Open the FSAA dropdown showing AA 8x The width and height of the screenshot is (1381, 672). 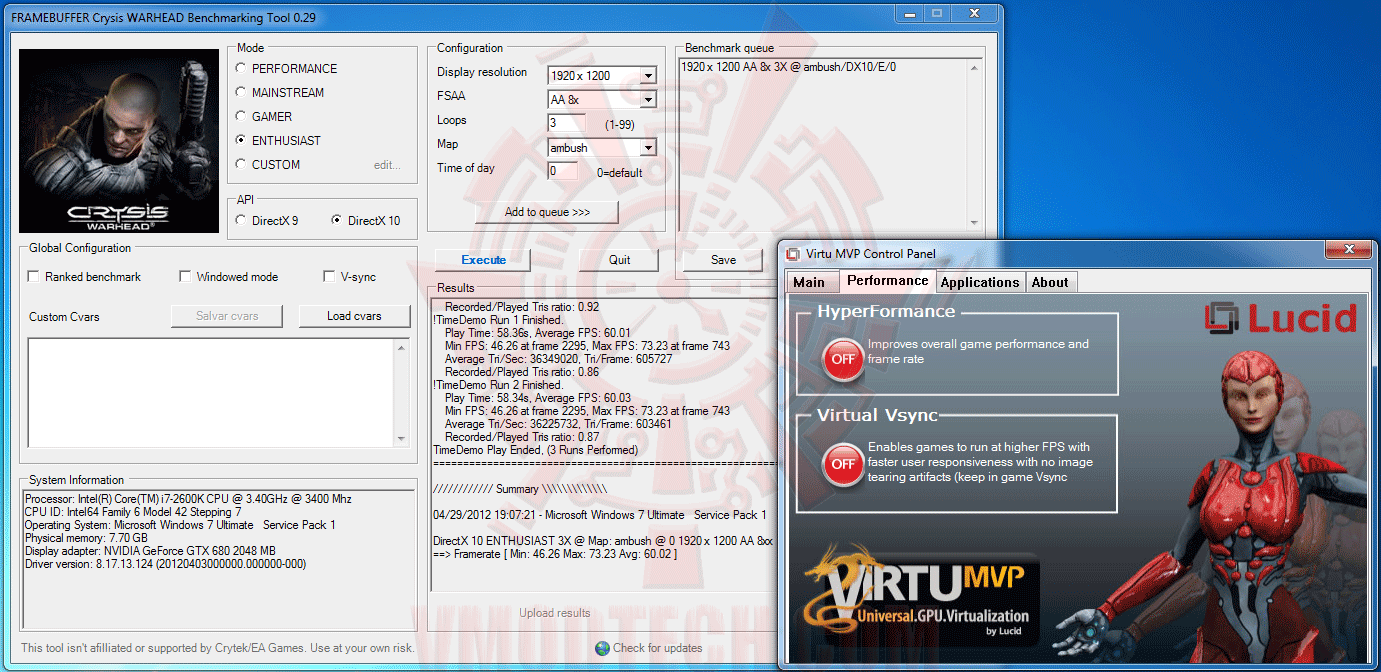[x=648, y=100]
